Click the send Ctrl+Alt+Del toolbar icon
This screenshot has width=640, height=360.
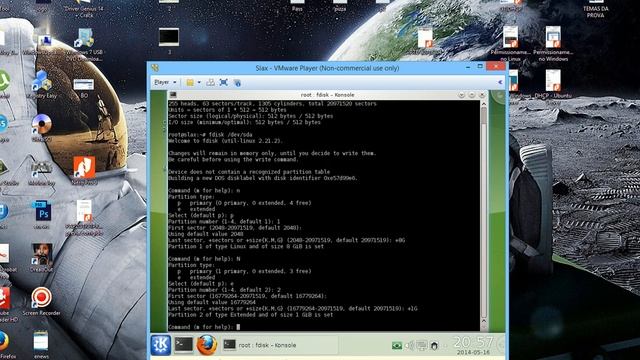(x=210, y=82)
